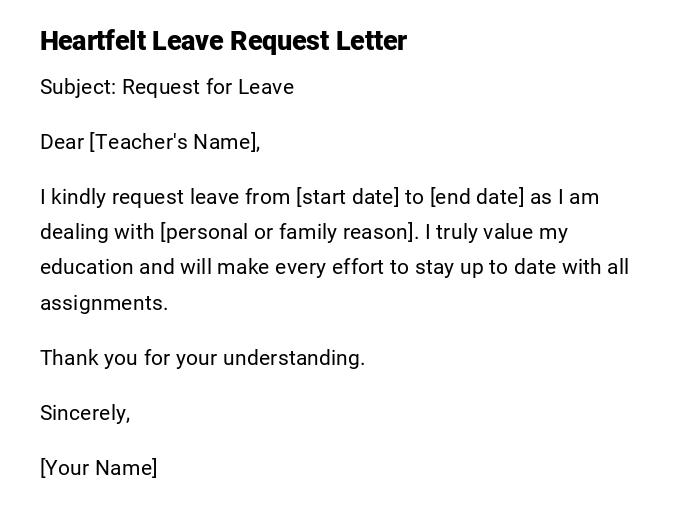
Task: Click the [Your Name] placeholder
Action: coord(98,468)
